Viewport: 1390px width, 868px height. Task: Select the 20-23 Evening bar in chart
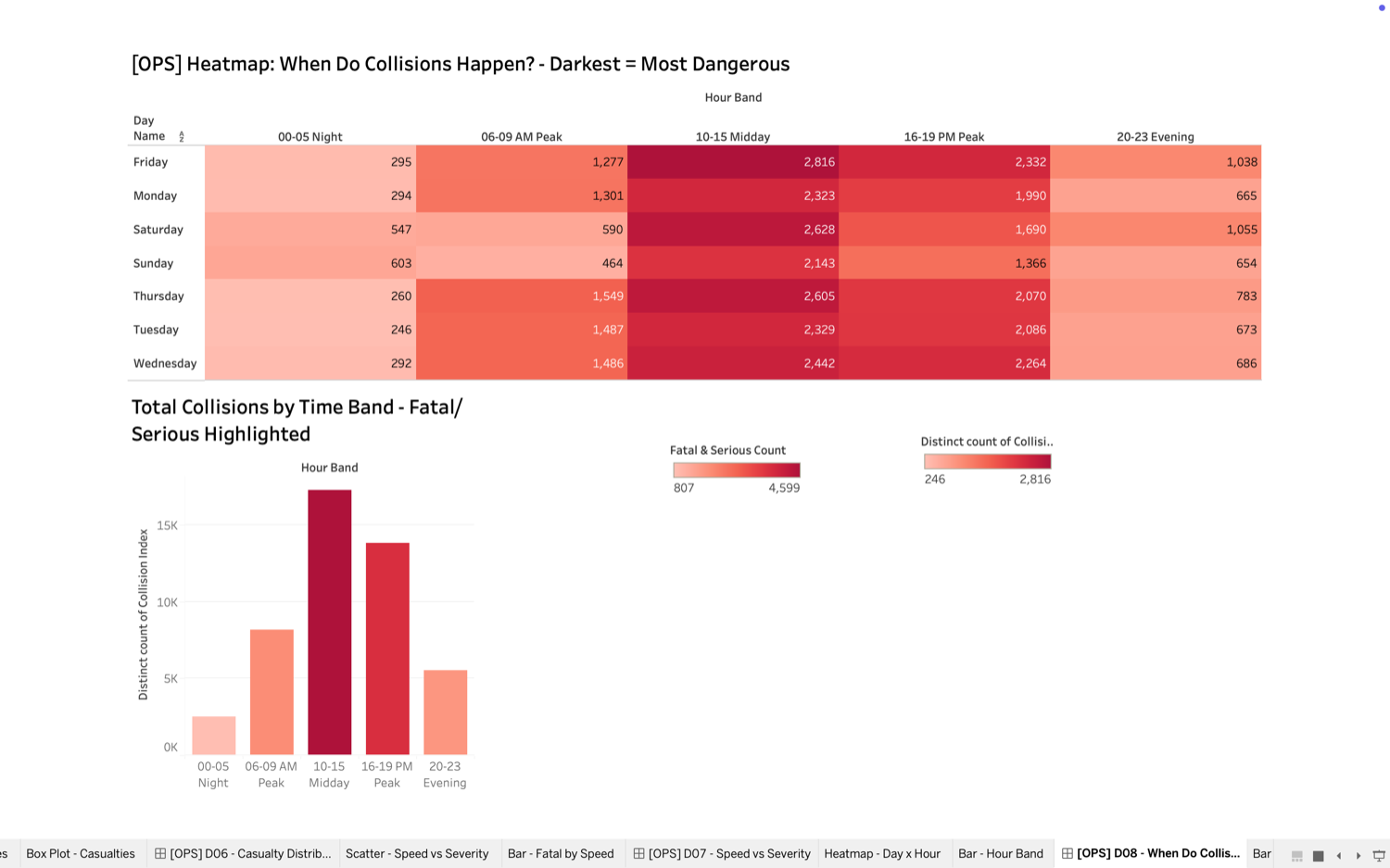click(446, 711)
